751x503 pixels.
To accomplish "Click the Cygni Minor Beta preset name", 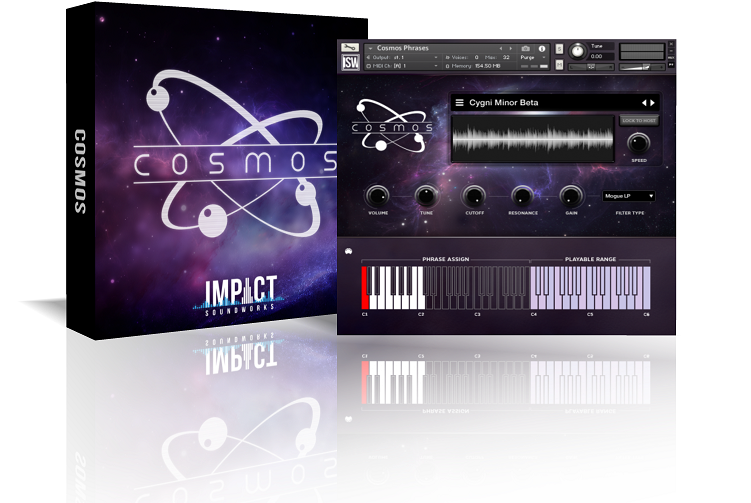I will pos(503,103).
